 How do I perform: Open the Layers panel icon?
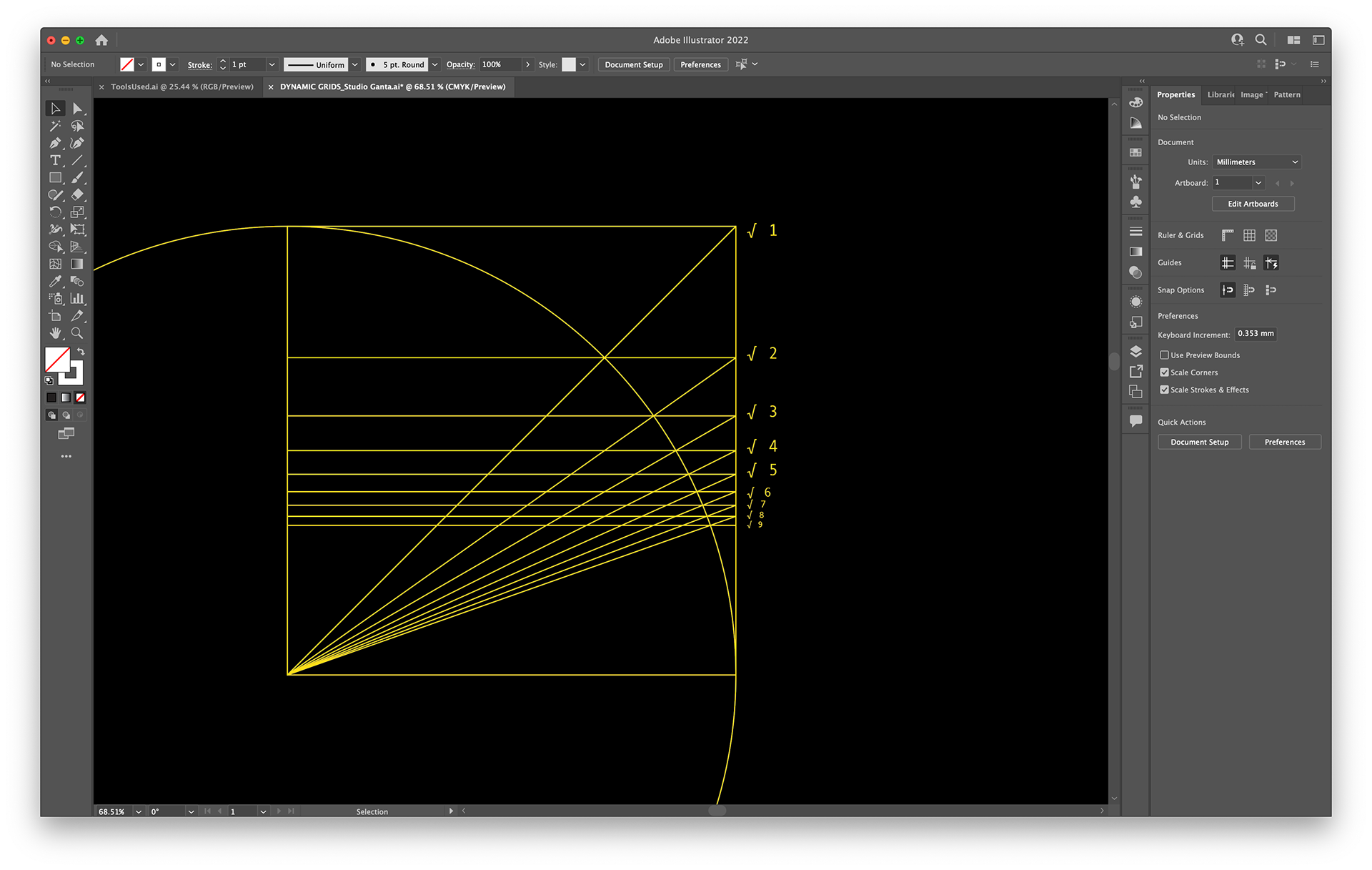[x=1135, y=352]
